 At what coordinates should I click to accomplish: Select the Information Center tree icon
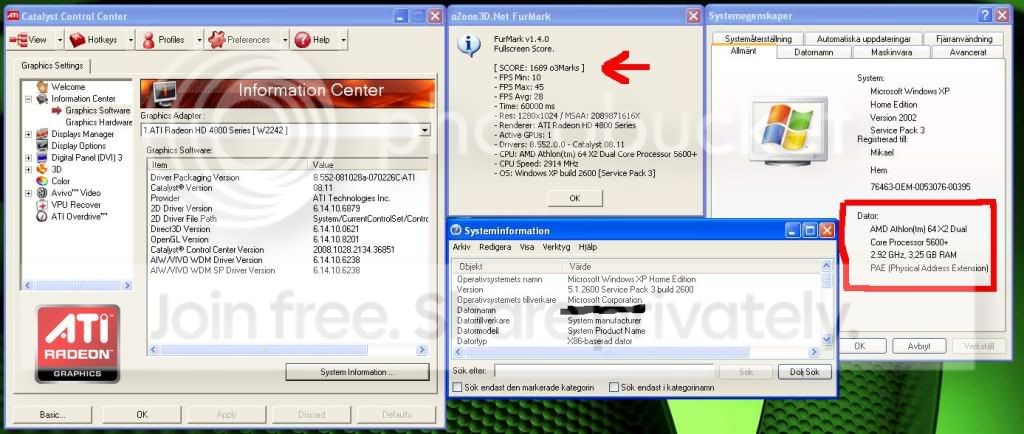click(42, 99)
